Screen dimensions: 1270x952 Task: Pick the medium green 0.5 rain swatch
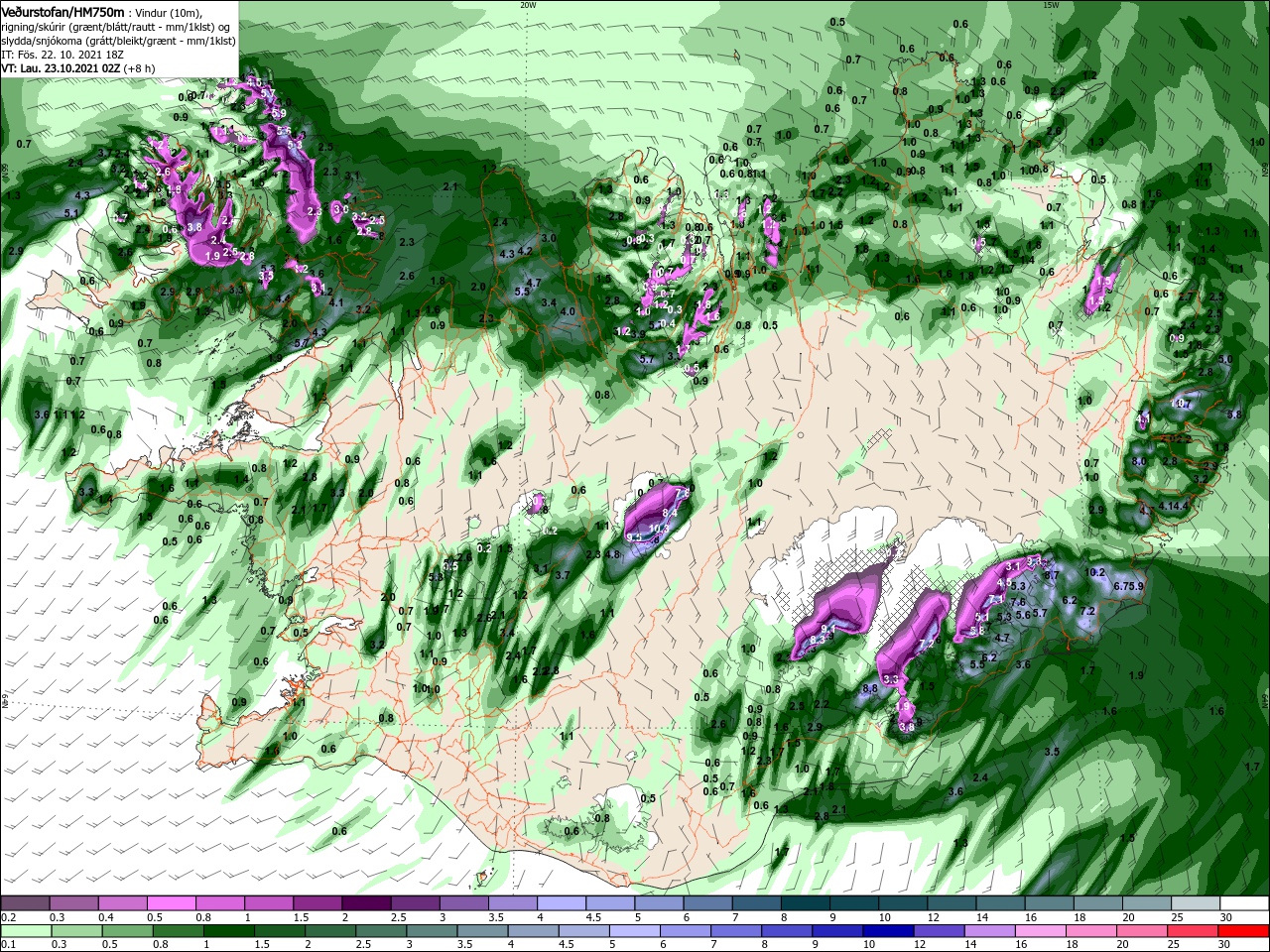coord(127,931)
